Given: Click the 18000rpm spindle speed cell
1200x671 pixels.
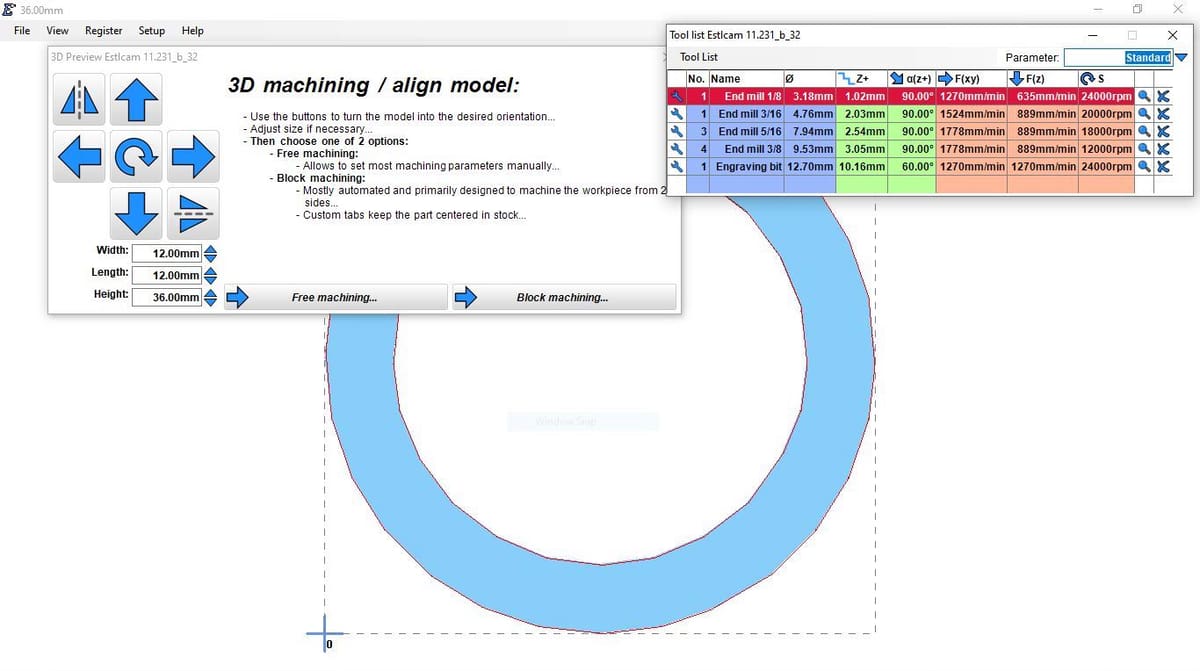Looking at the screenshot, I should pyautogui.click(x=1107, y=131).
